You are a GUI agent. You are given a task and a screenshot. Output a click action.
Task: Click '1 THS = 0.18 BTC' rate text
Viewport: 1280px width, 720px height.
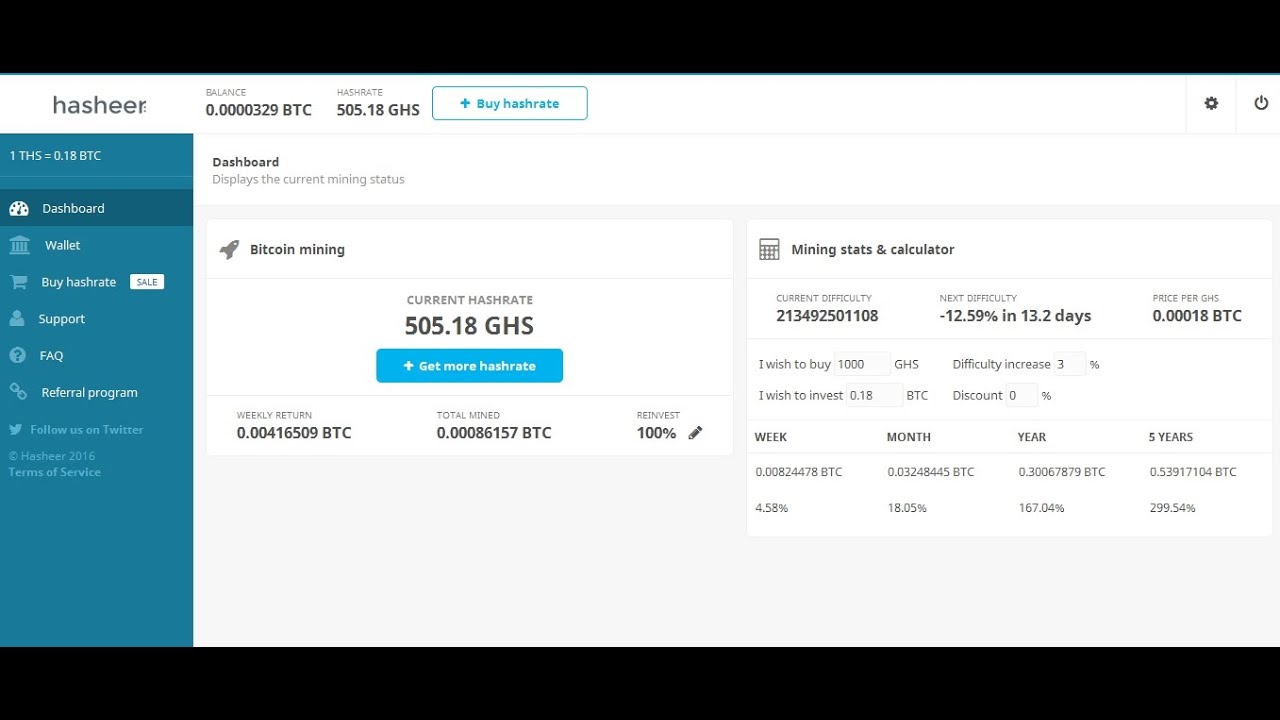point(55,156)
